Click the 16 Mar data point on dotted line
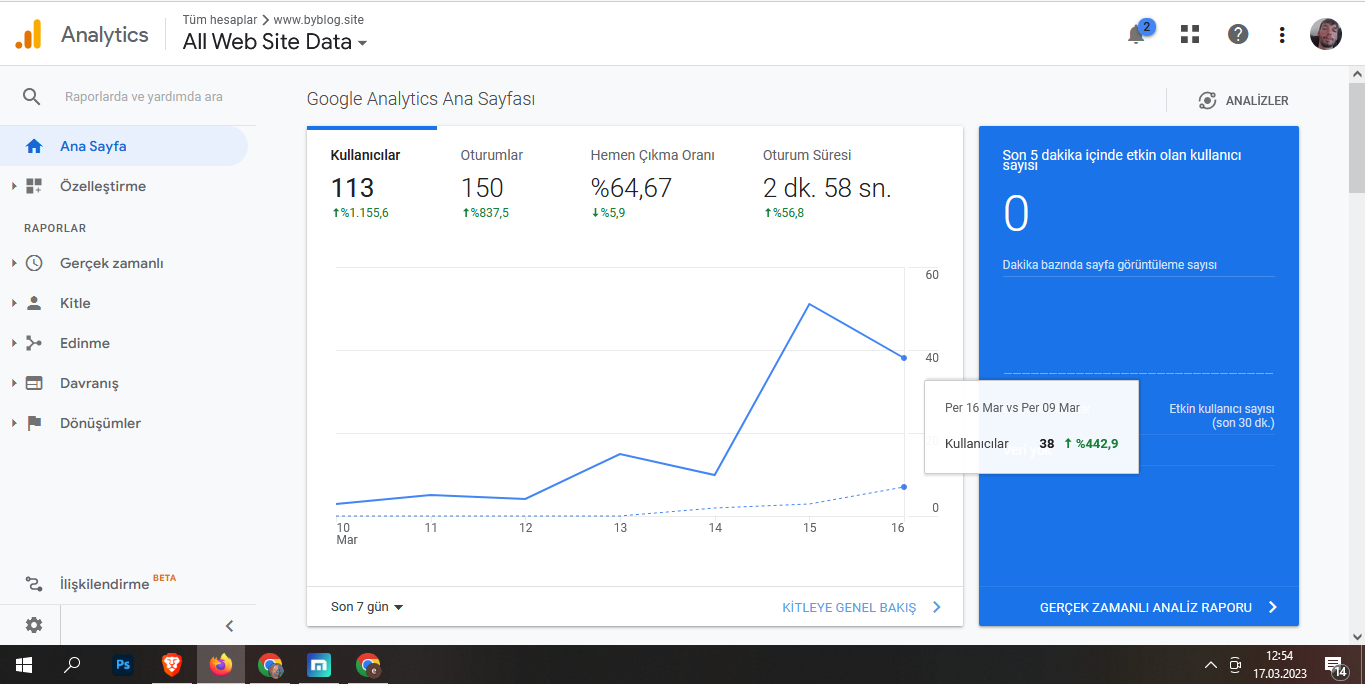The height and width of the screenshot is (684, 1365). 904,487
